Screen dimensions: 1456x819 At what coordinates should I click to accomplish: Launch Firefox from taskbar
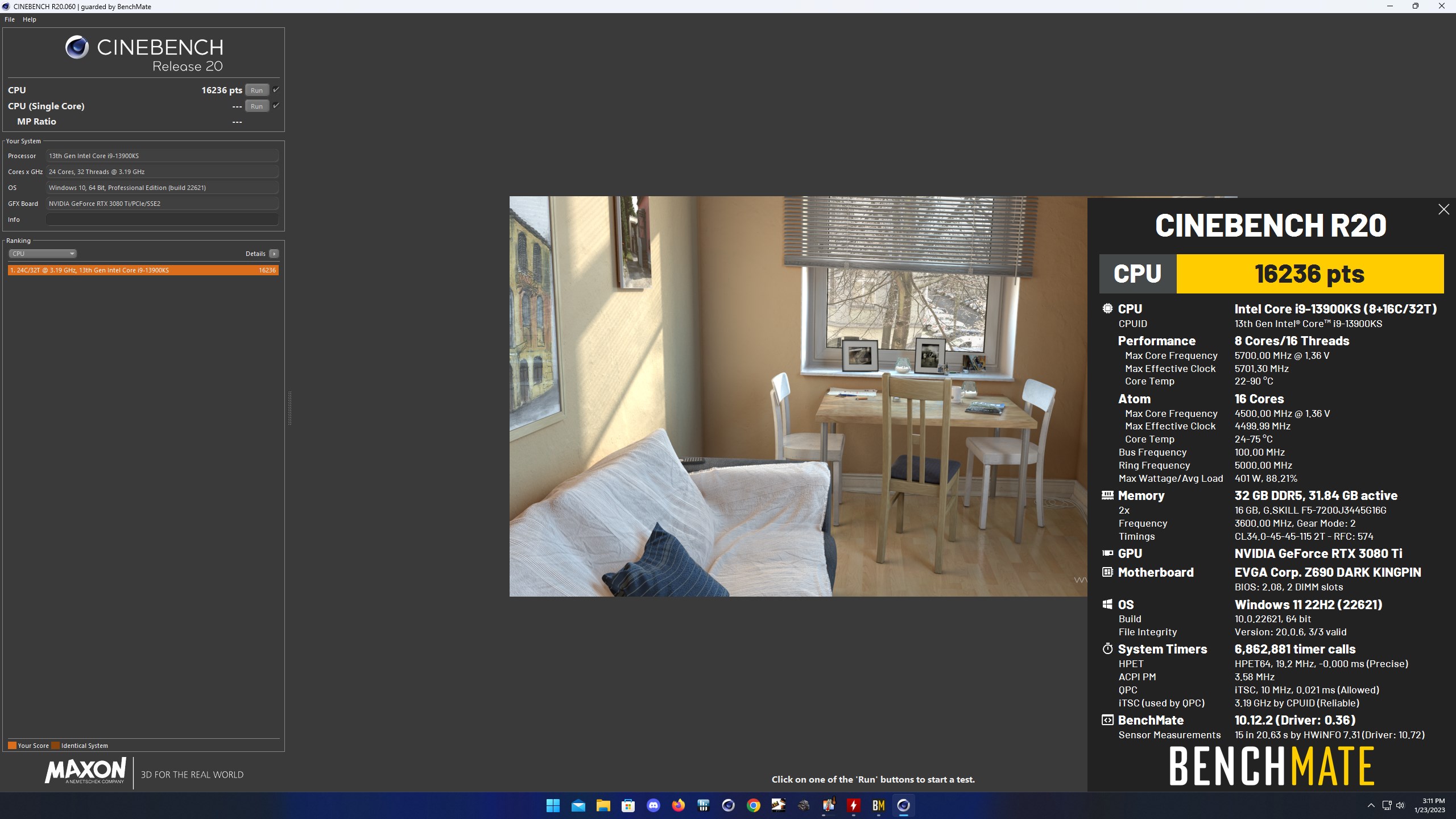pyautogui.click(x=679, y=805)
